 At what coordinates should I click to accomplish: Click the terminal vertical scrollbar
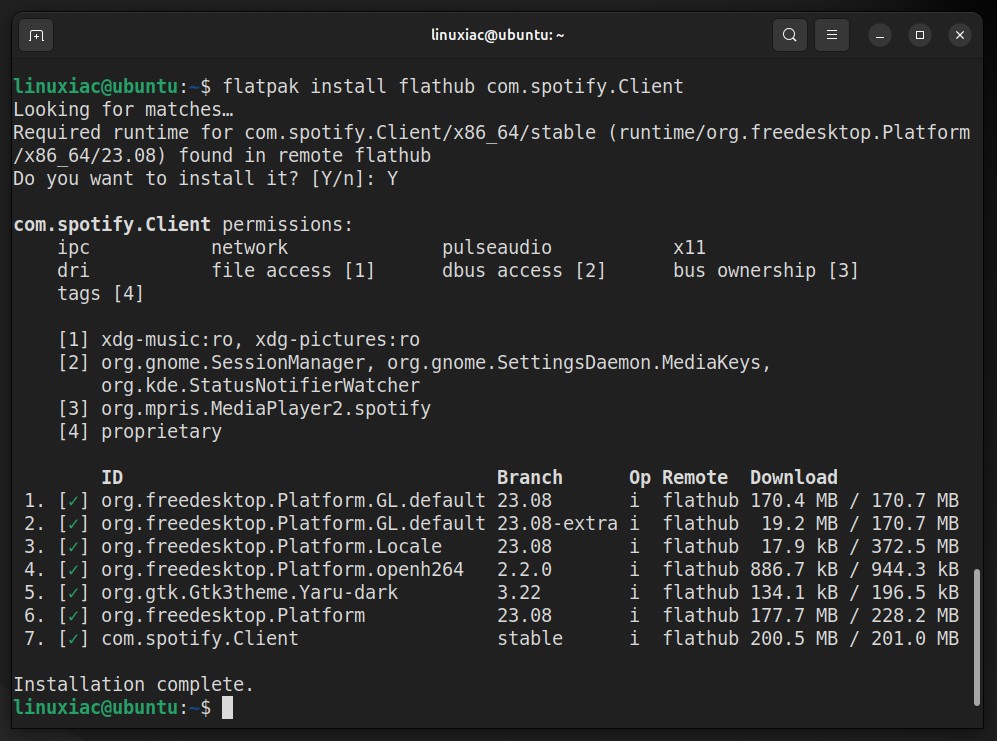click(977, 637)
